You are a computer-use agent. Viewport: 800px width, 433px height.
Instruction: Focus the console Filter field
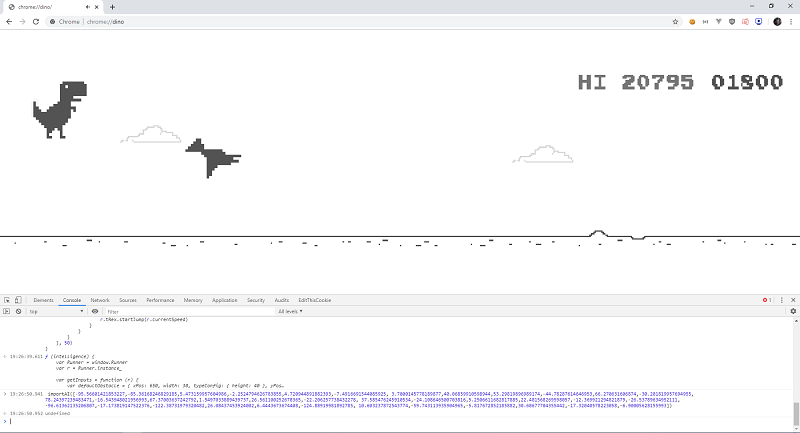[x=189, y=312]
